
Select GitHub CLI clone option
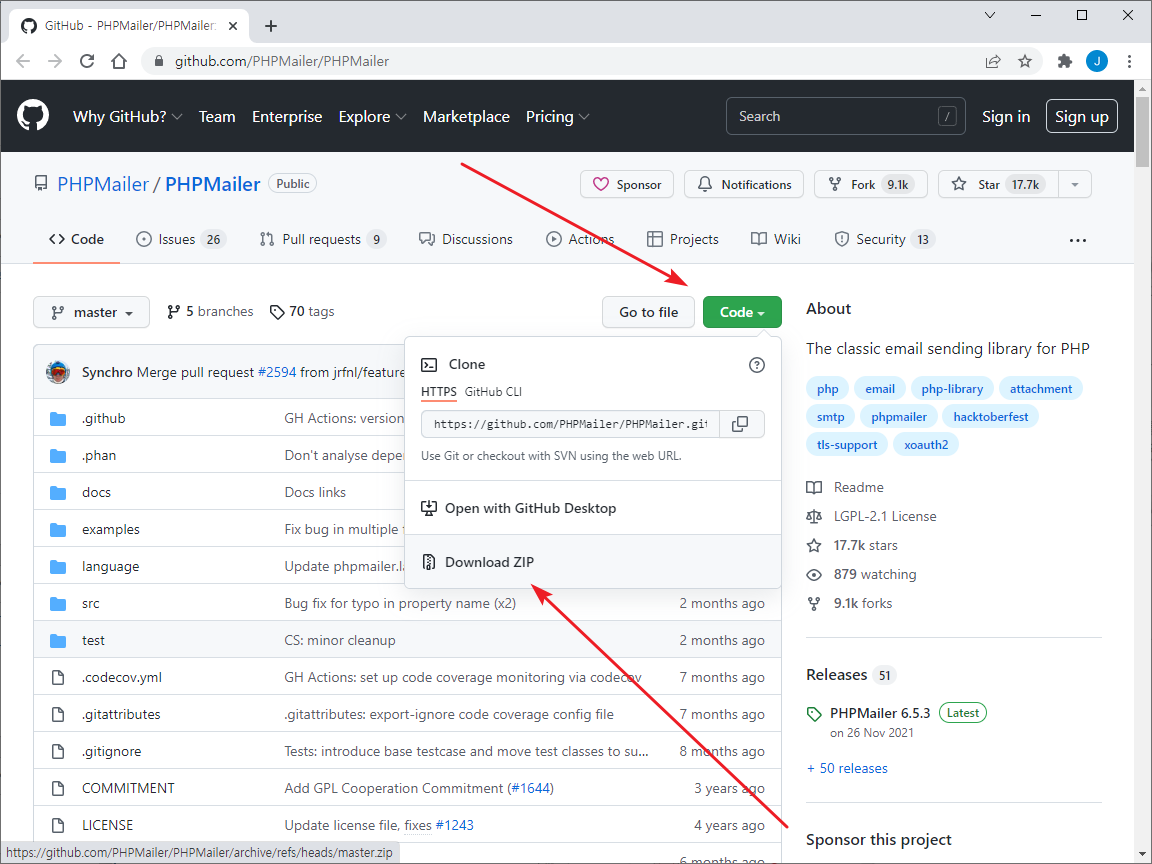click(494, 392)
